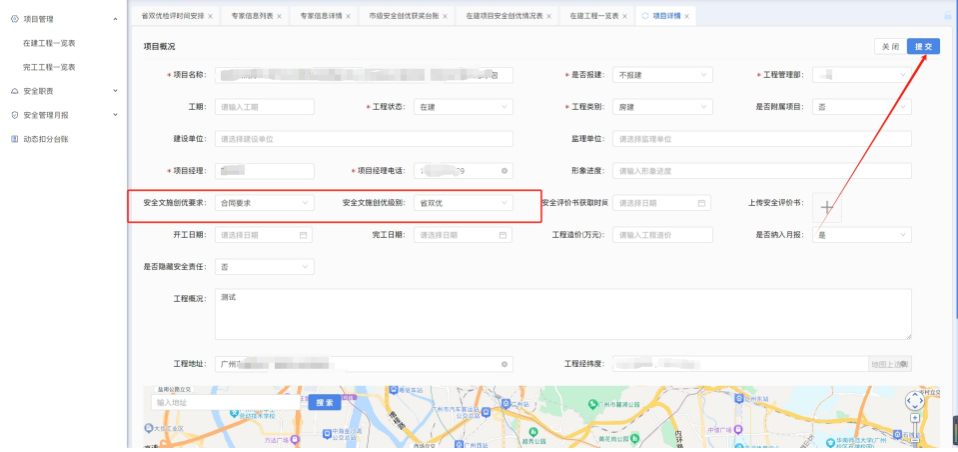
Task: Close the 专家信息列表 tab with its x icon
Action: [x=279, y=16]
